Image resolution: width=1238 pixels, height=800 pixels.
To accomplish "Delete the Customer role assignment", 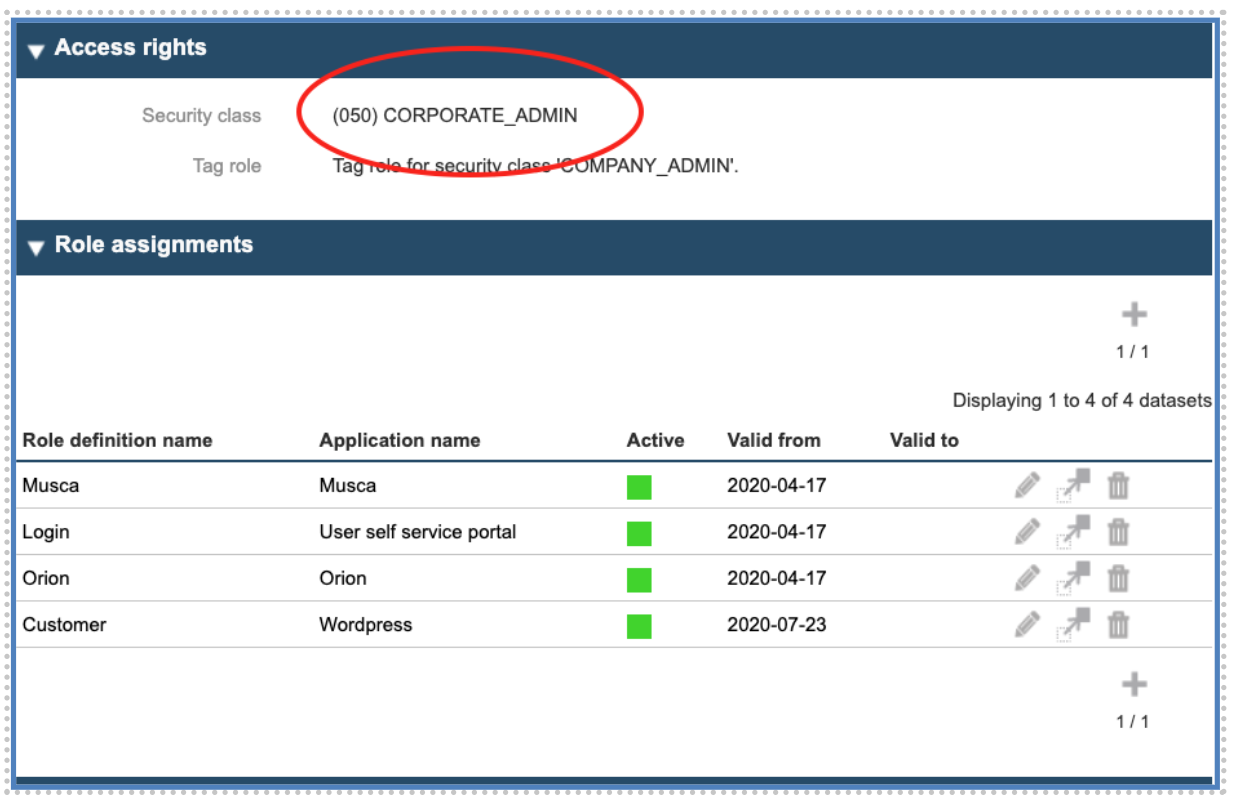I will point(1120,624).
